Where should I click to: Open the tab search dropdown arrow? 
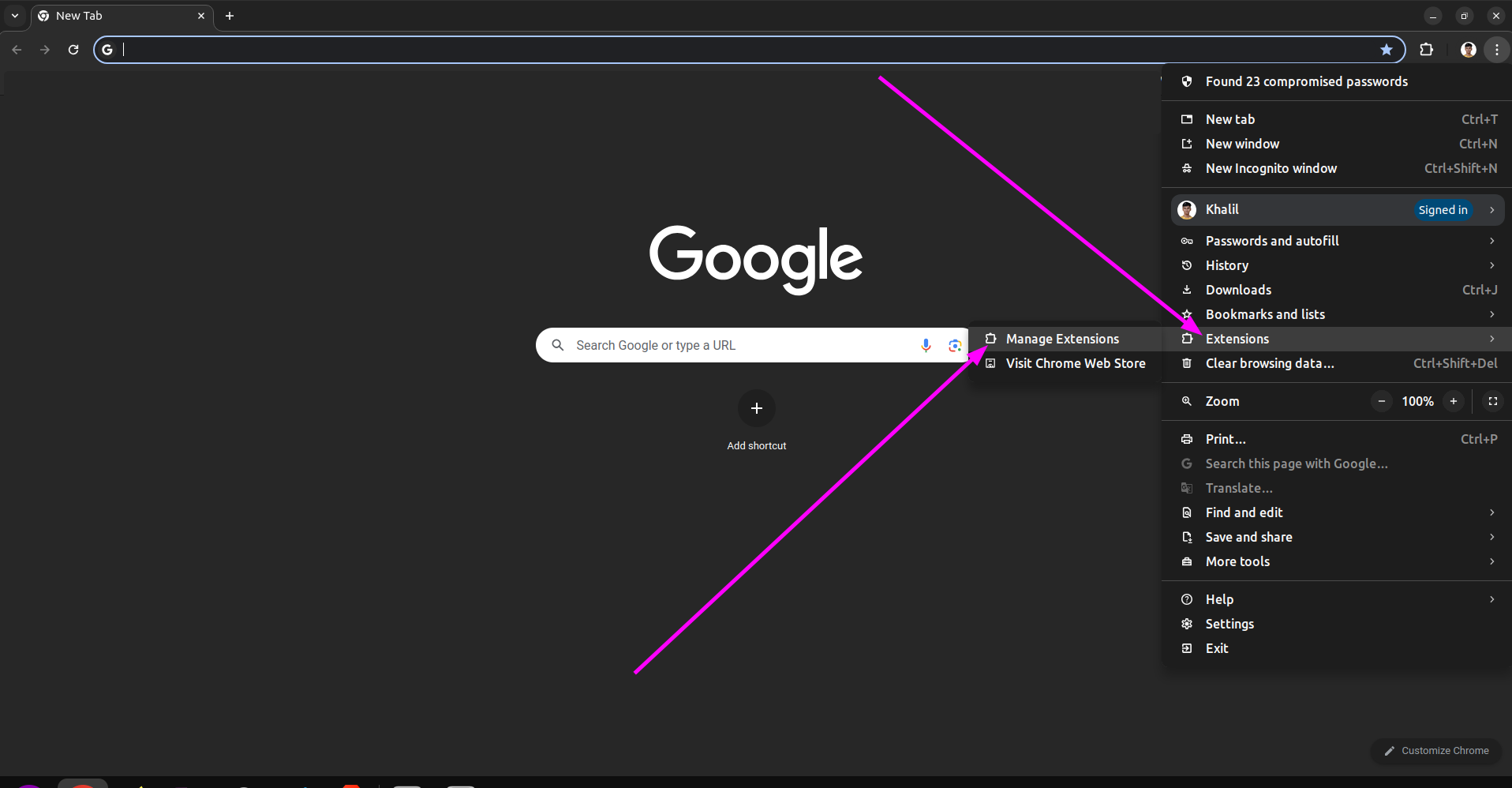click(x=15, y=16)
